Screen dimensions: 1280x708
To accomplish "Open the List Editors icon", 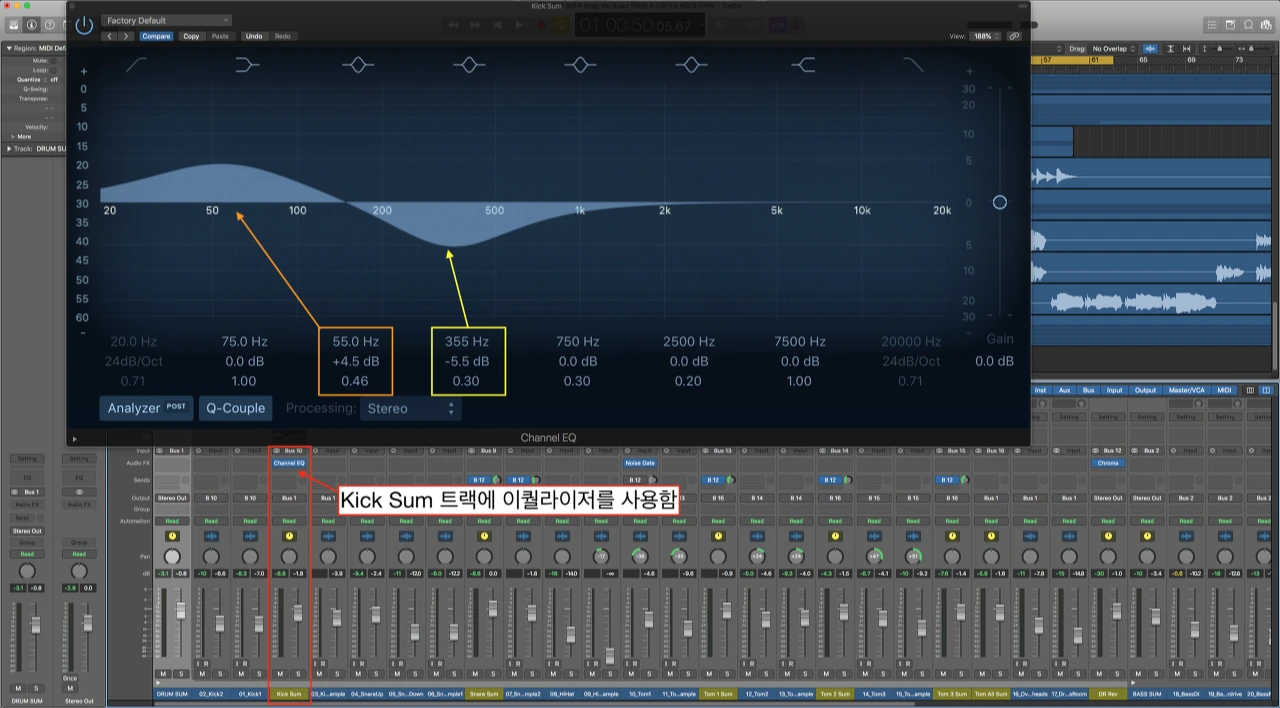I will point(1212,24).
